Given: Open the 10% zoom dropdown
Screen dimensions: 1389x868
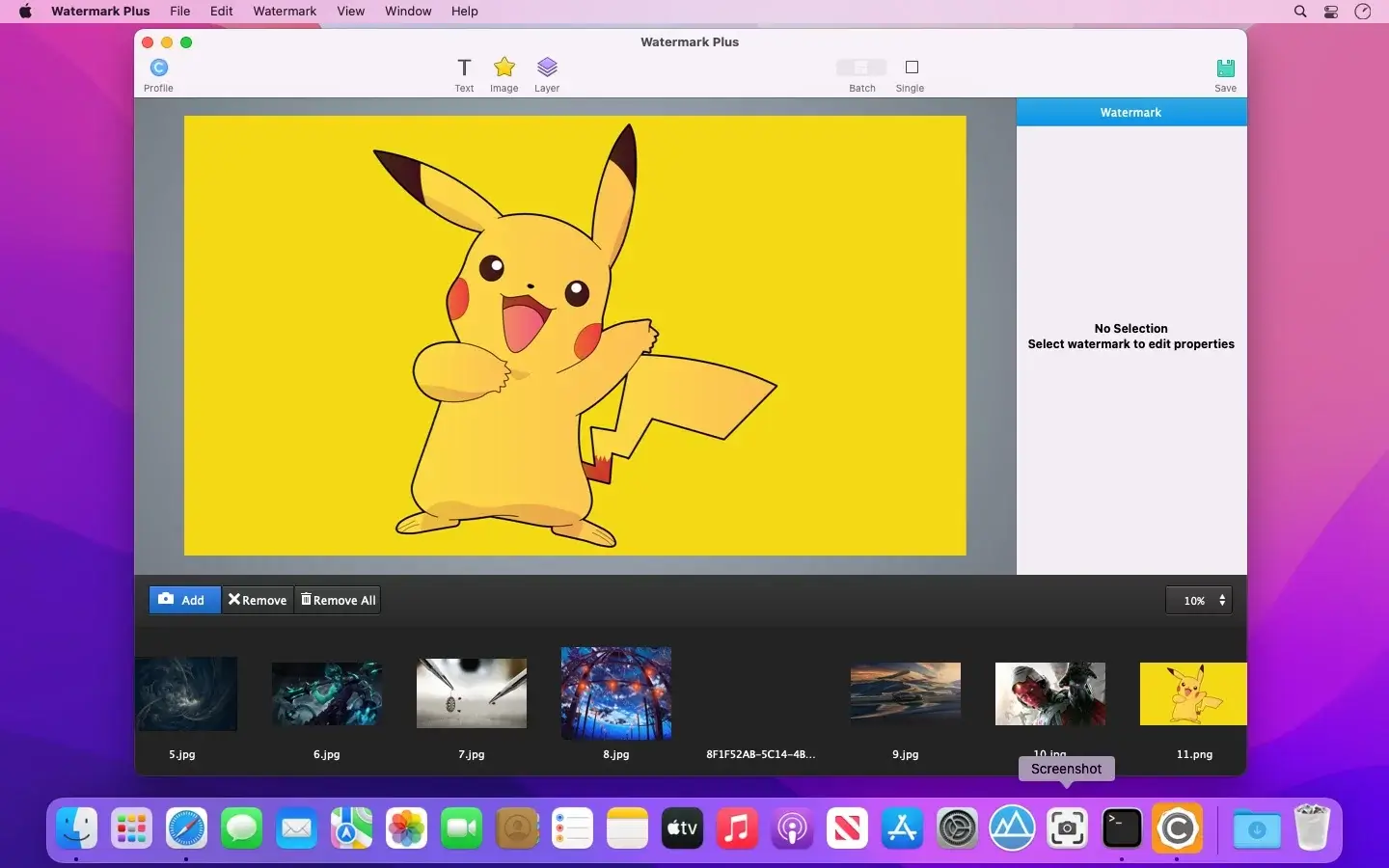Looking at the screenshot, I should point(1199,600).
